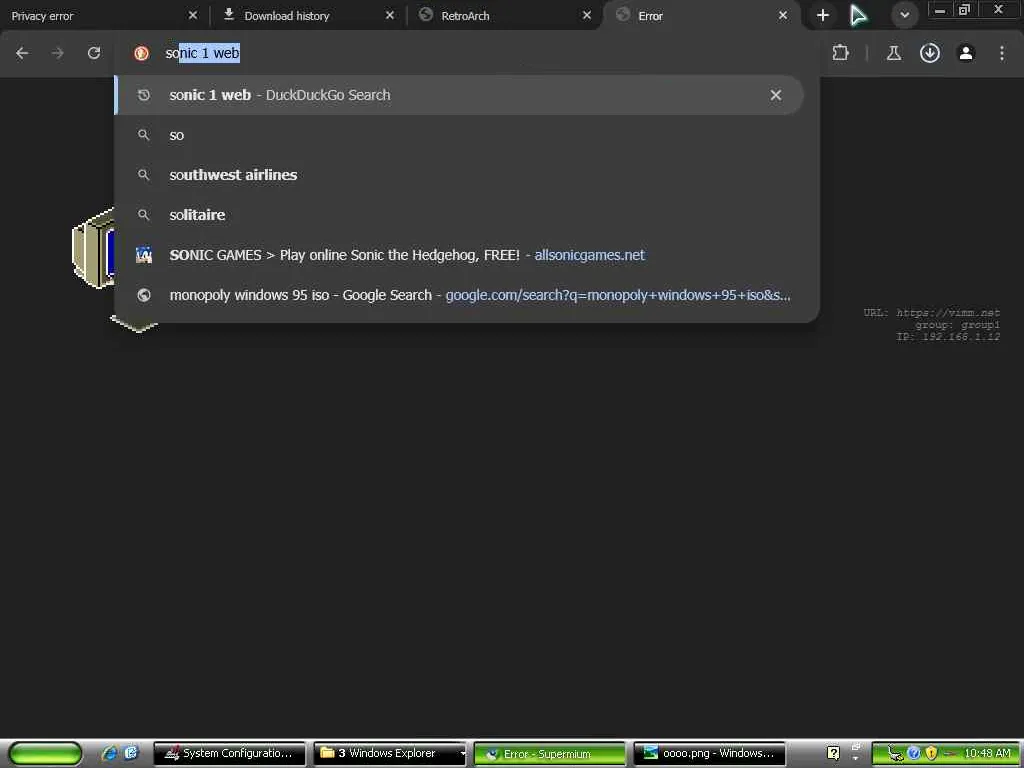
Task: Choose the 'so' search suggestion
Action: coord(458,135)
